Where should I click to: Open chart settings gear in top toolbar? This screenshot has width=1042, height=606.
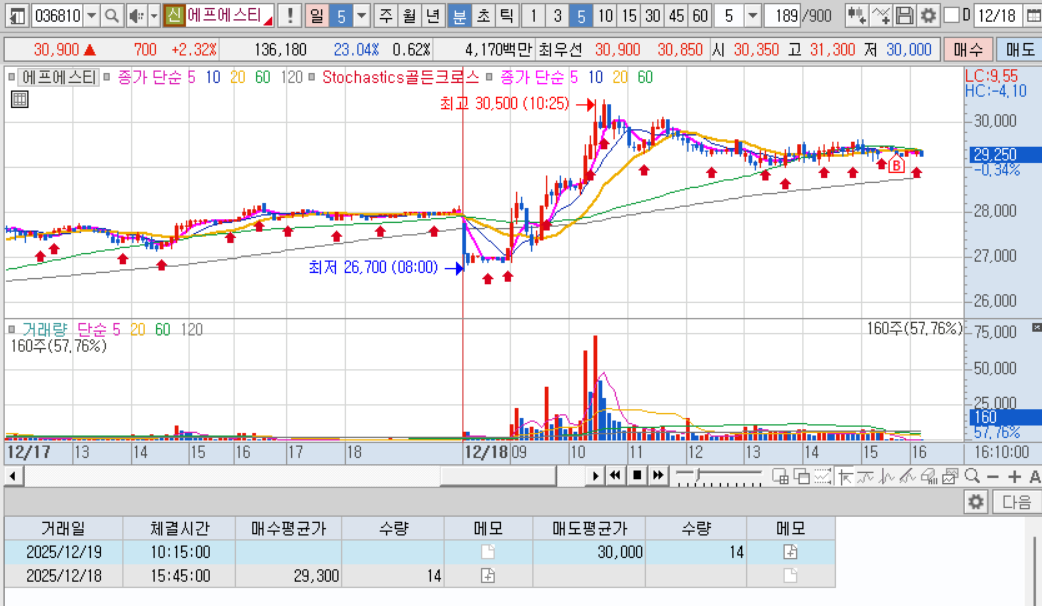pyautogui.click(x=928, y=15)
